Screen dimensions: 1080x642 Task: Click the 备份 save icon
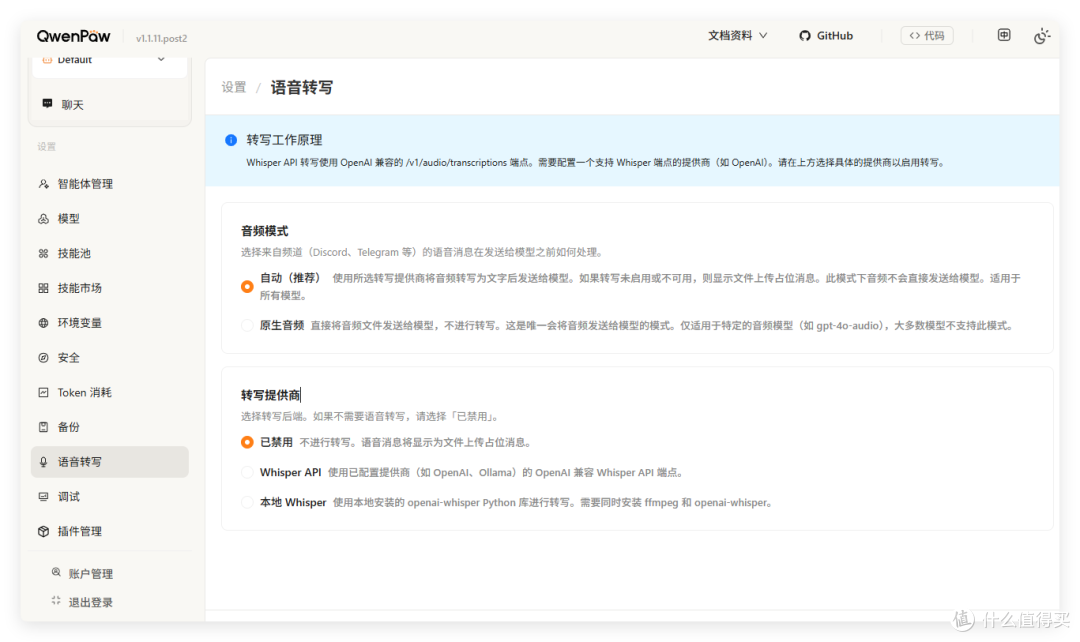tap(43, 427)
